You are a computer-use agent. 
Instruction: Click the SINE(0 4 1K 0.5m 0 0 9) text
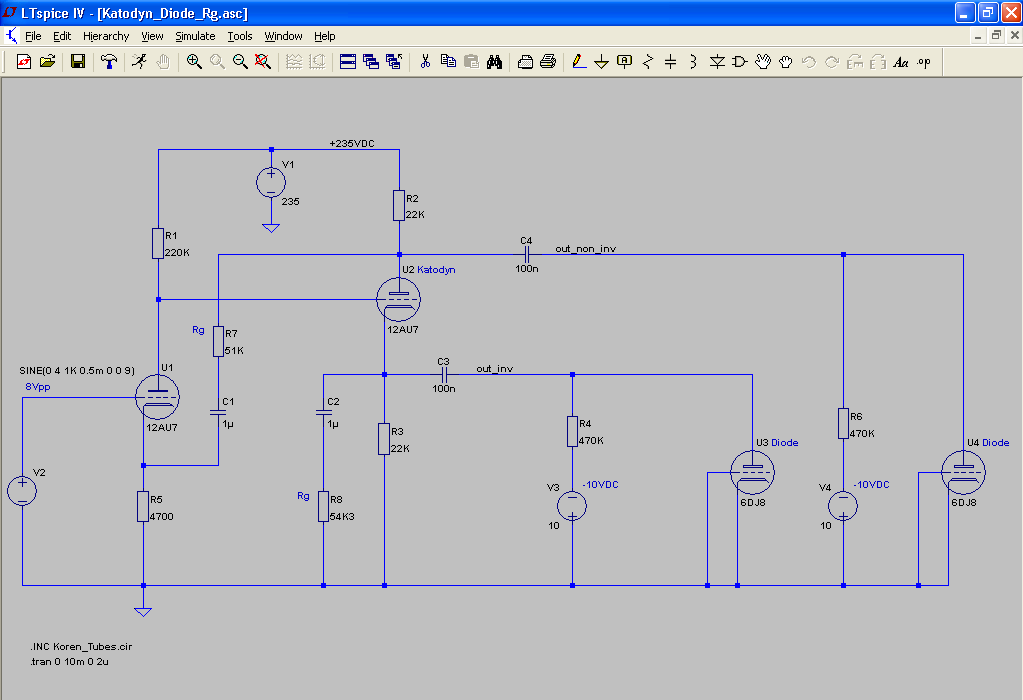click(77, 371)
